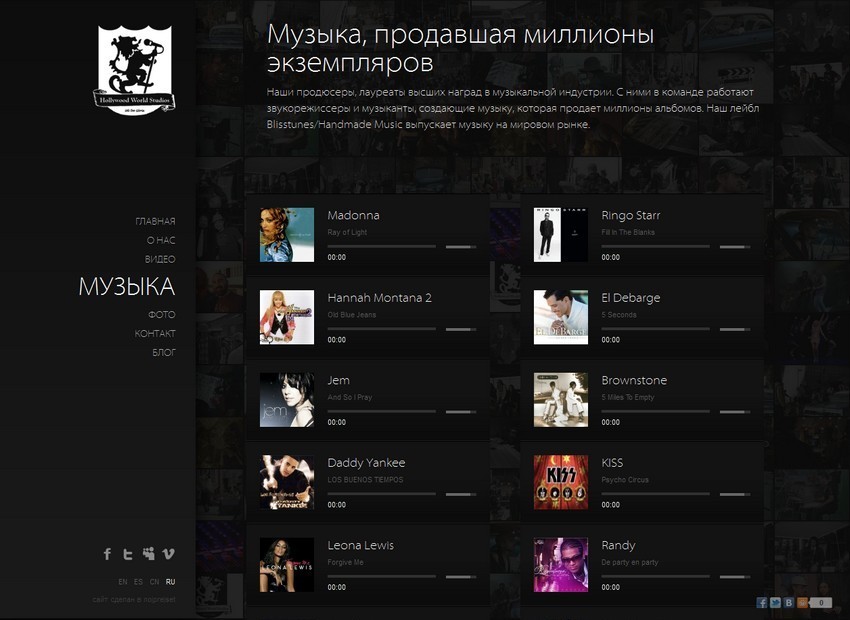The height and width of the screenshot is (620, 850).
Task: Go to the ГЛАВНАЯ menu item
Action: coord(155,221)
